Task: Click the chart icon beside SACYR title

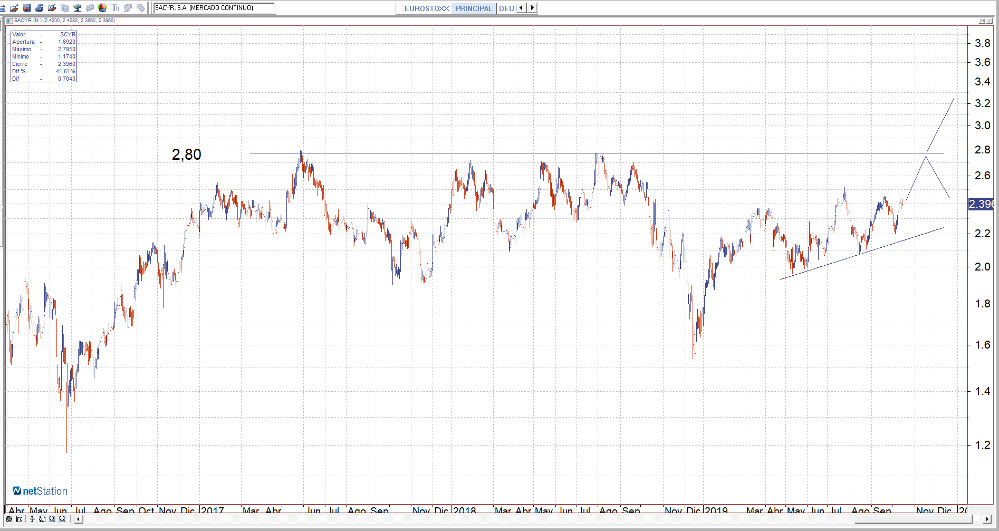Action: tap(10, 19)
